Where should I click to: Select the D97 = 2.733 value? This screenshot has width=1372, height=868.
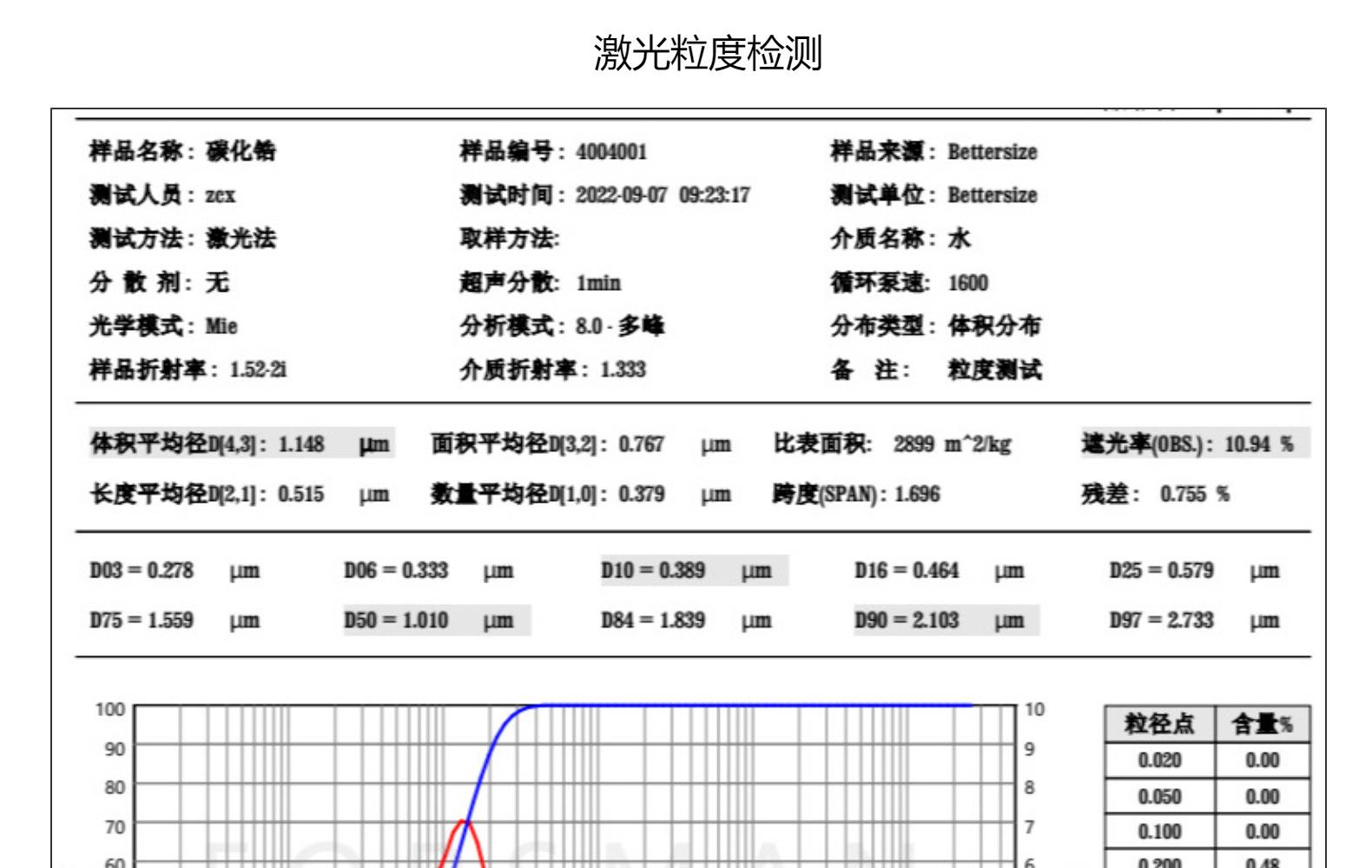click(1161, 621)
